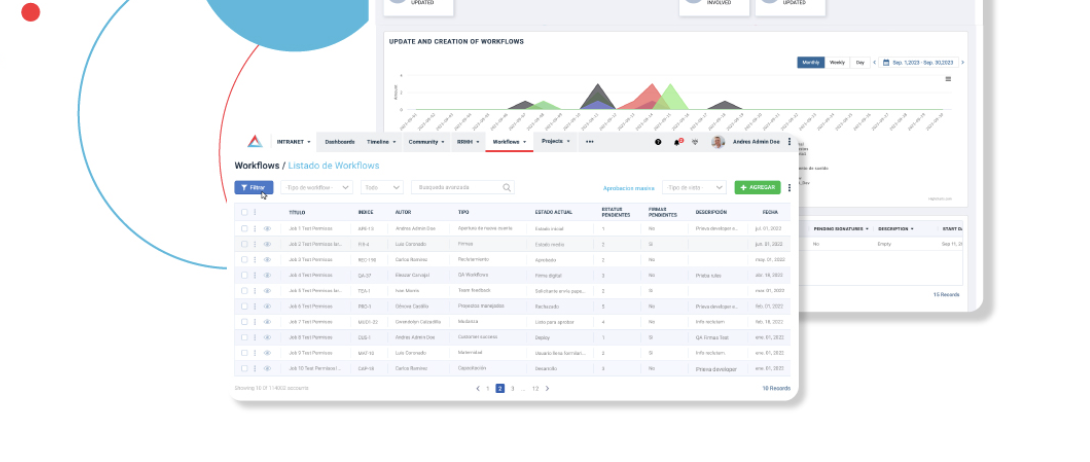This screenshot has height=462, width=1090.
Task: Check the box for Job 4 Test Permisos
Action: [244, 275]
